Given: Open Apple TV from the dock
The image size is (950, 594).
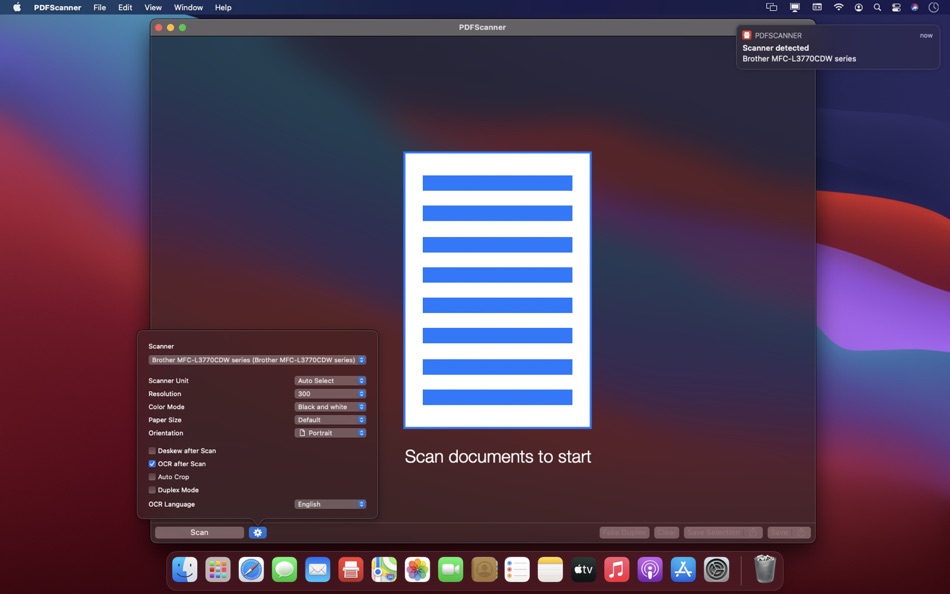Looking at the screenshot, I should (583, 570).
